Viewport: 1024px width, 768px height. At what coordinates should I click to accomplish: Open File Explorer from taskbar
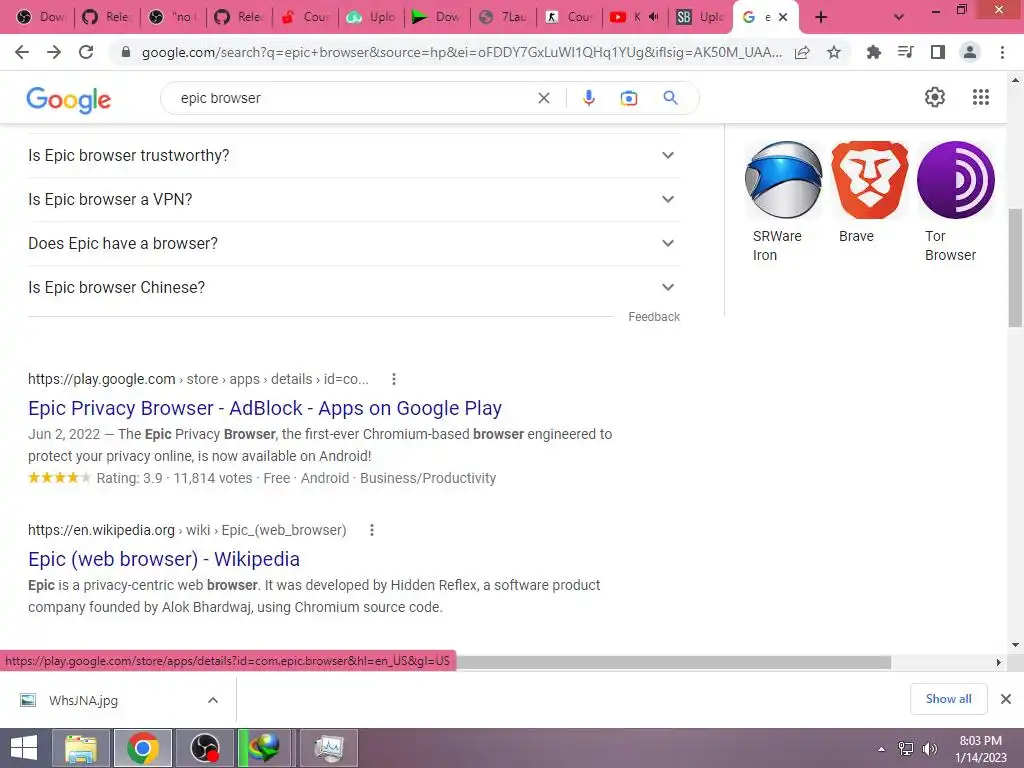pos(82,748)
